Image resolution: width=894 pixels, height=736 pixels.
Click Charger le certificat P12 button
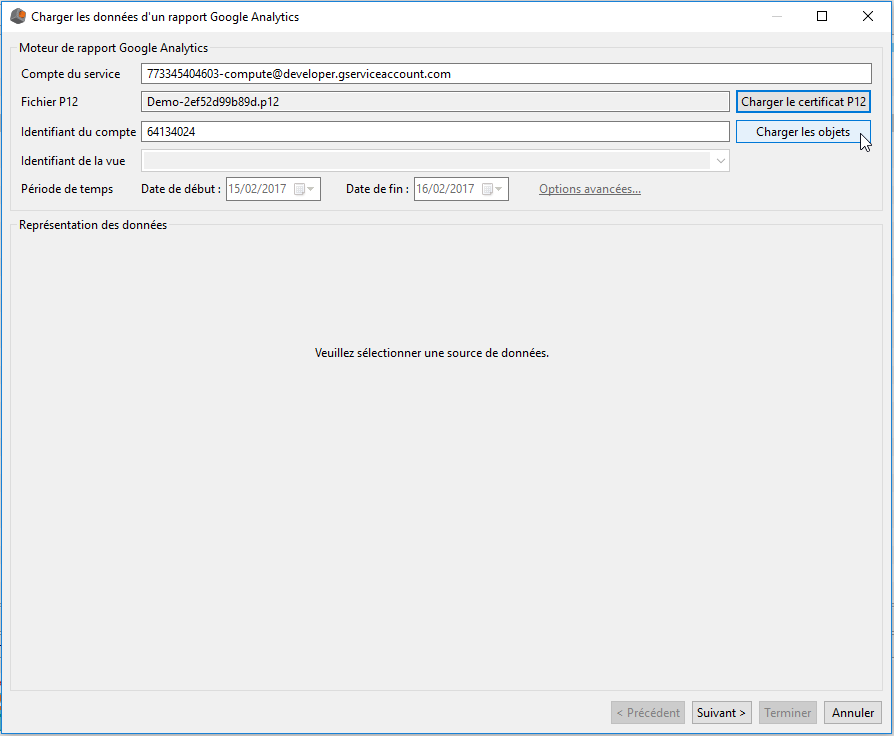[803, 102]
